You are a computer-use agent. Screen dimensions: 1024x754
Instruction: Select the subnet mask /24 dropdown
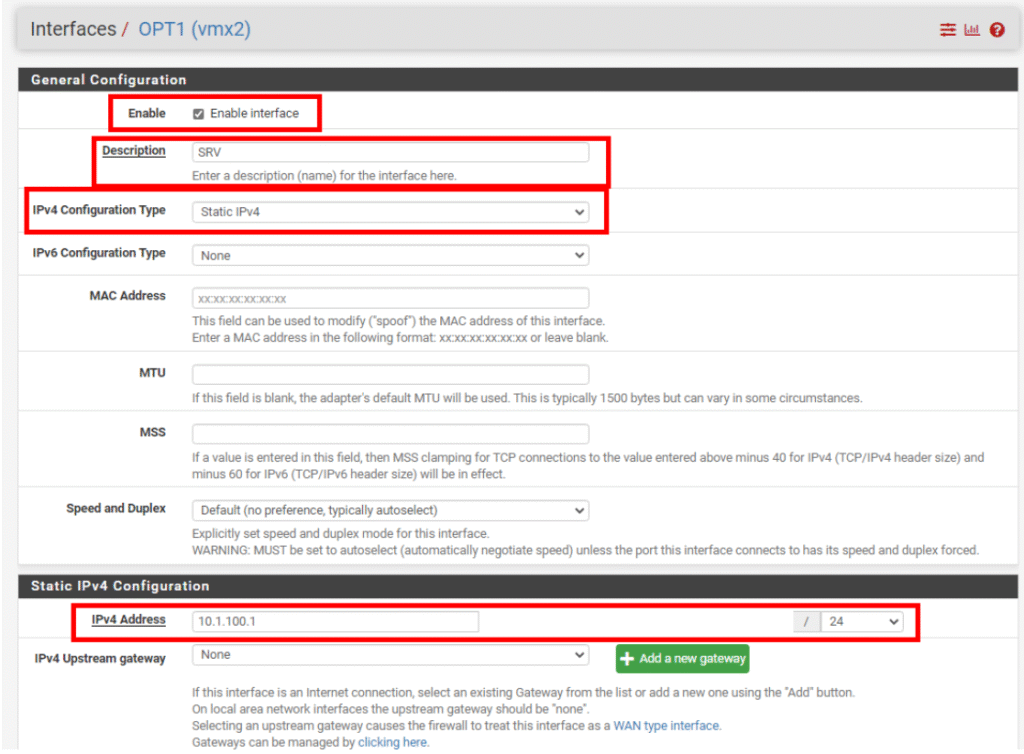coord(862,622)
